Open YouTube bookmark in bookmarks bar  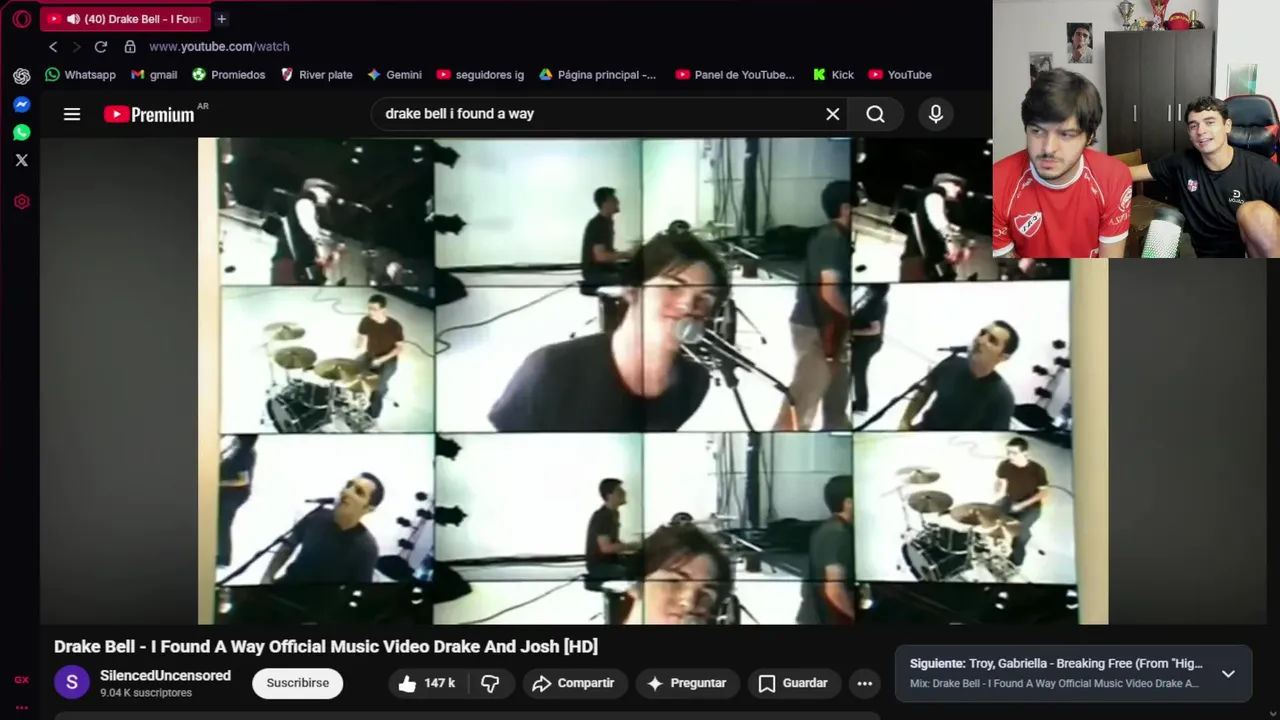click(x=900, y=75)
